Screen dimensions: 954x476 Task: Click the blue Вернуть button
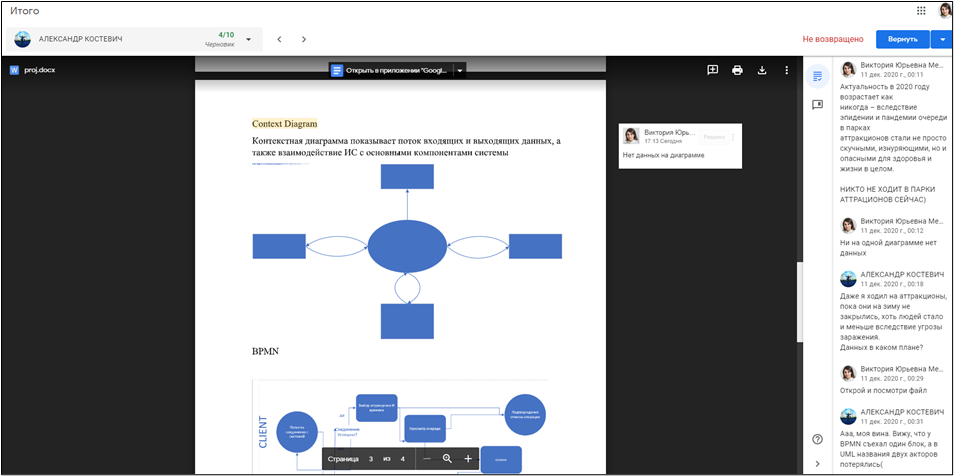901,39
